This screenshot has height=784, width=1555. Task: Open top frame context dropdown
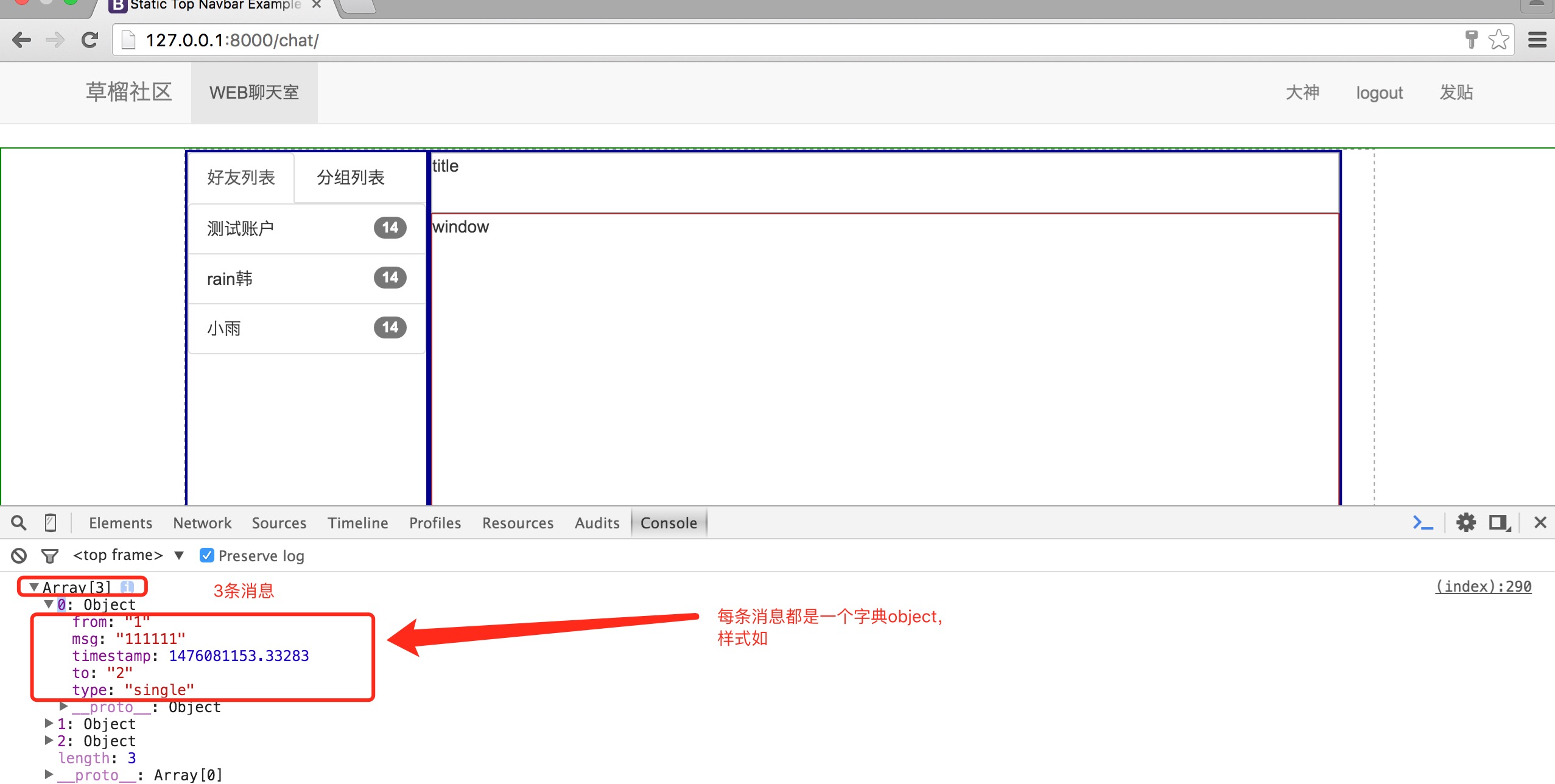pos(128,555)
